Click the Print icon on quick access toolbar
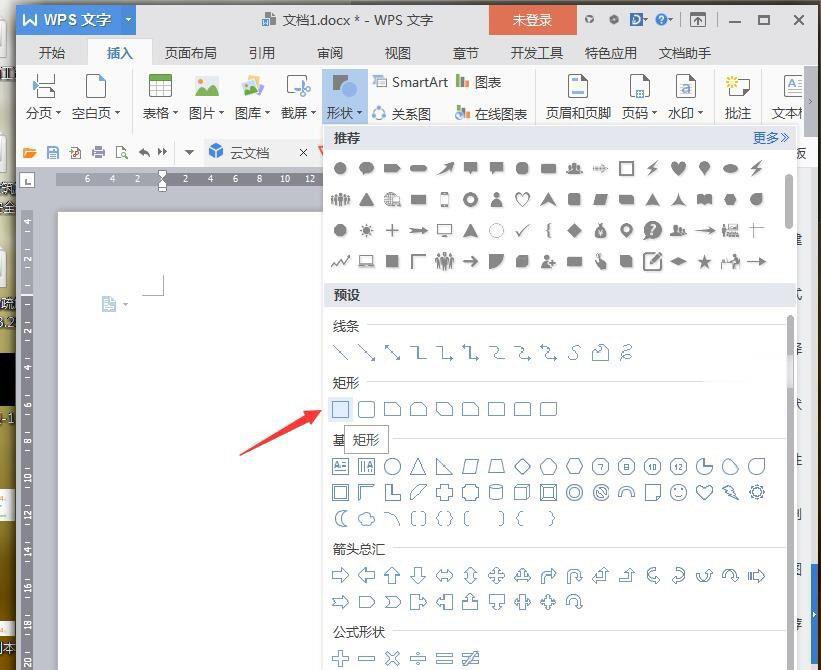The width and height of the screenshot is (821, 670). click(98, 153)
